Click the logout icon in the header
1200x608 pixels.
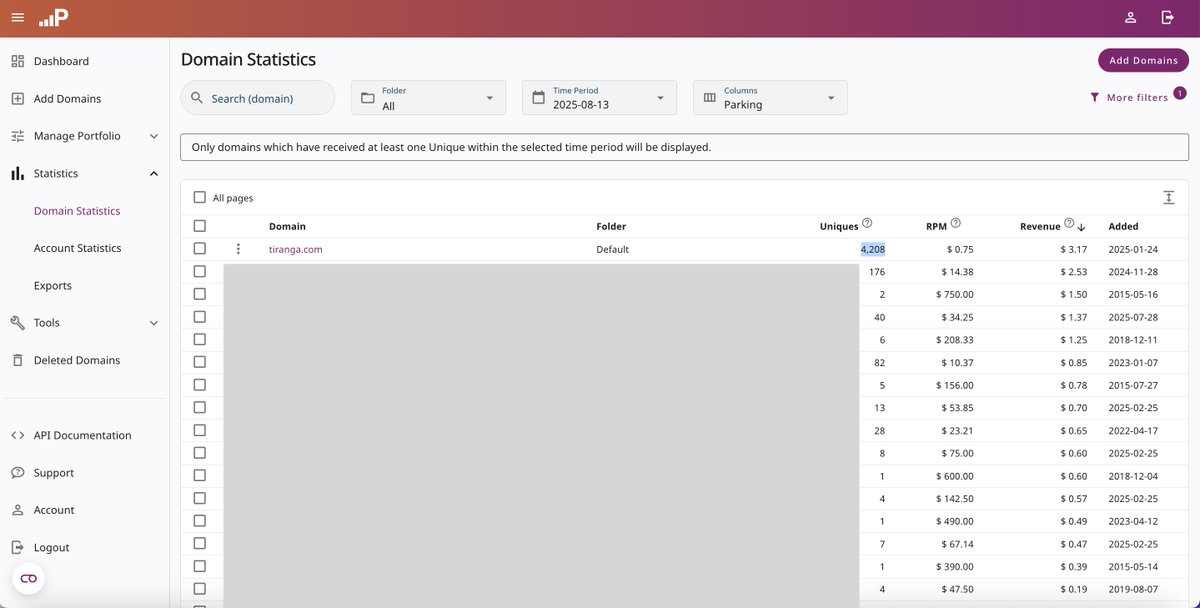[x=1167, y=17]
